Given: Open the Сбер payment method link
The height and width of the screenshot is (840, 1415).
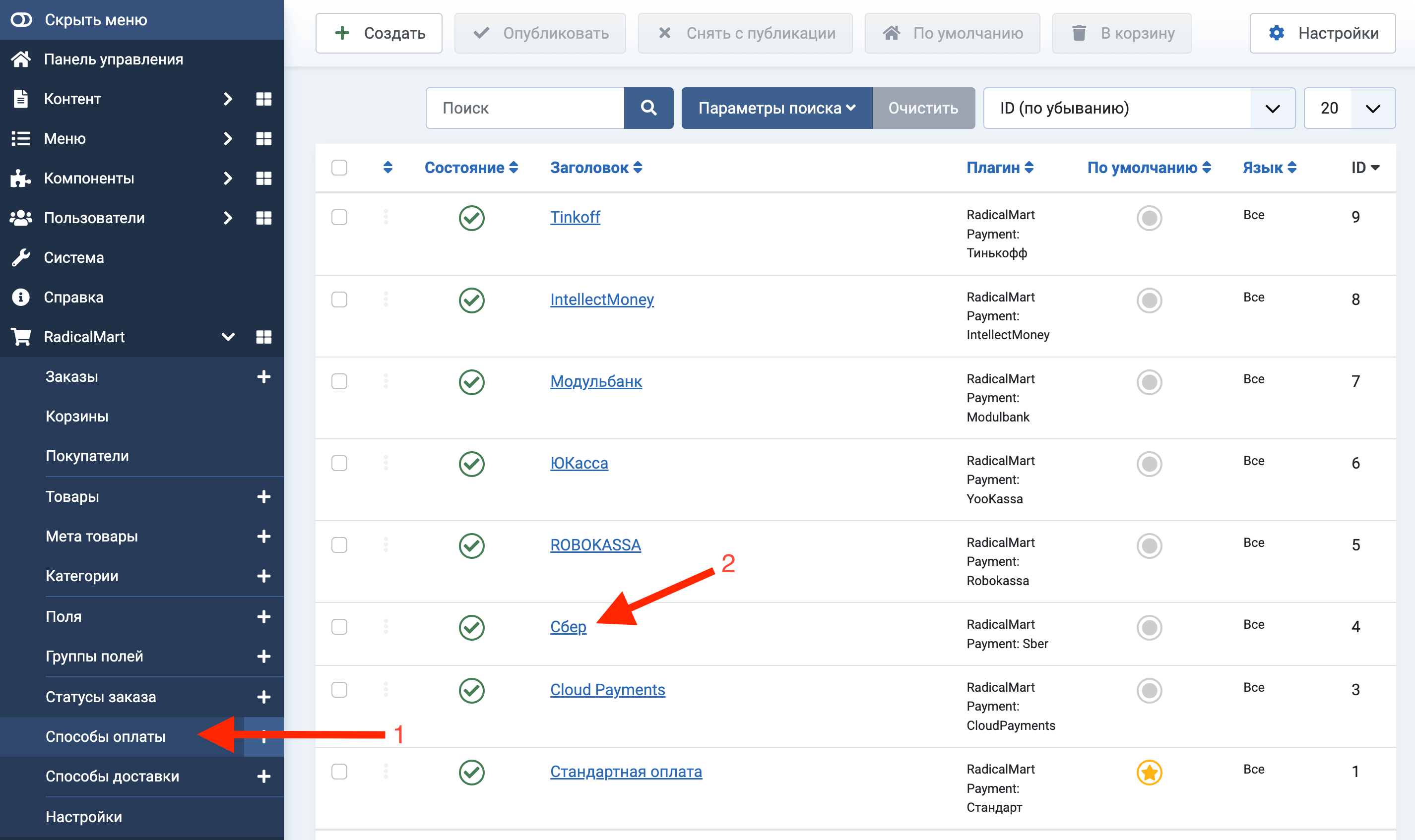Looking at the screenshot, I should click(568, 627).
